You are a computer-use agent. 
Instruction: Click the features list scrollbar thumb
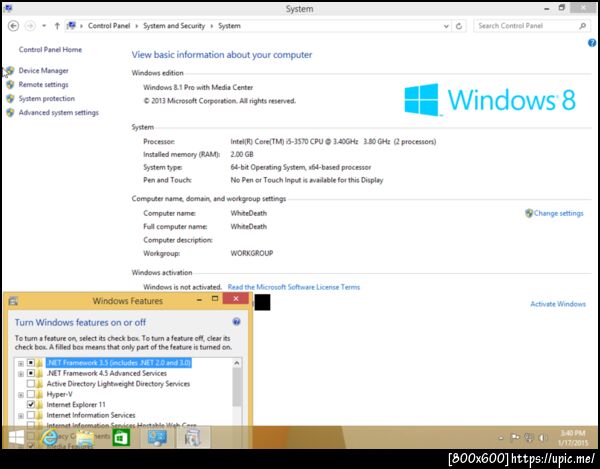tap(237, 387)
